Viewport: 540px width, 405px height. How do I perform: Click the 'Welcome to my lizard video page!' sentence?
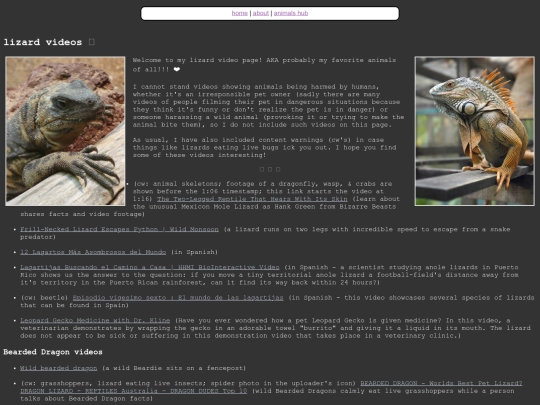(198, 60)
